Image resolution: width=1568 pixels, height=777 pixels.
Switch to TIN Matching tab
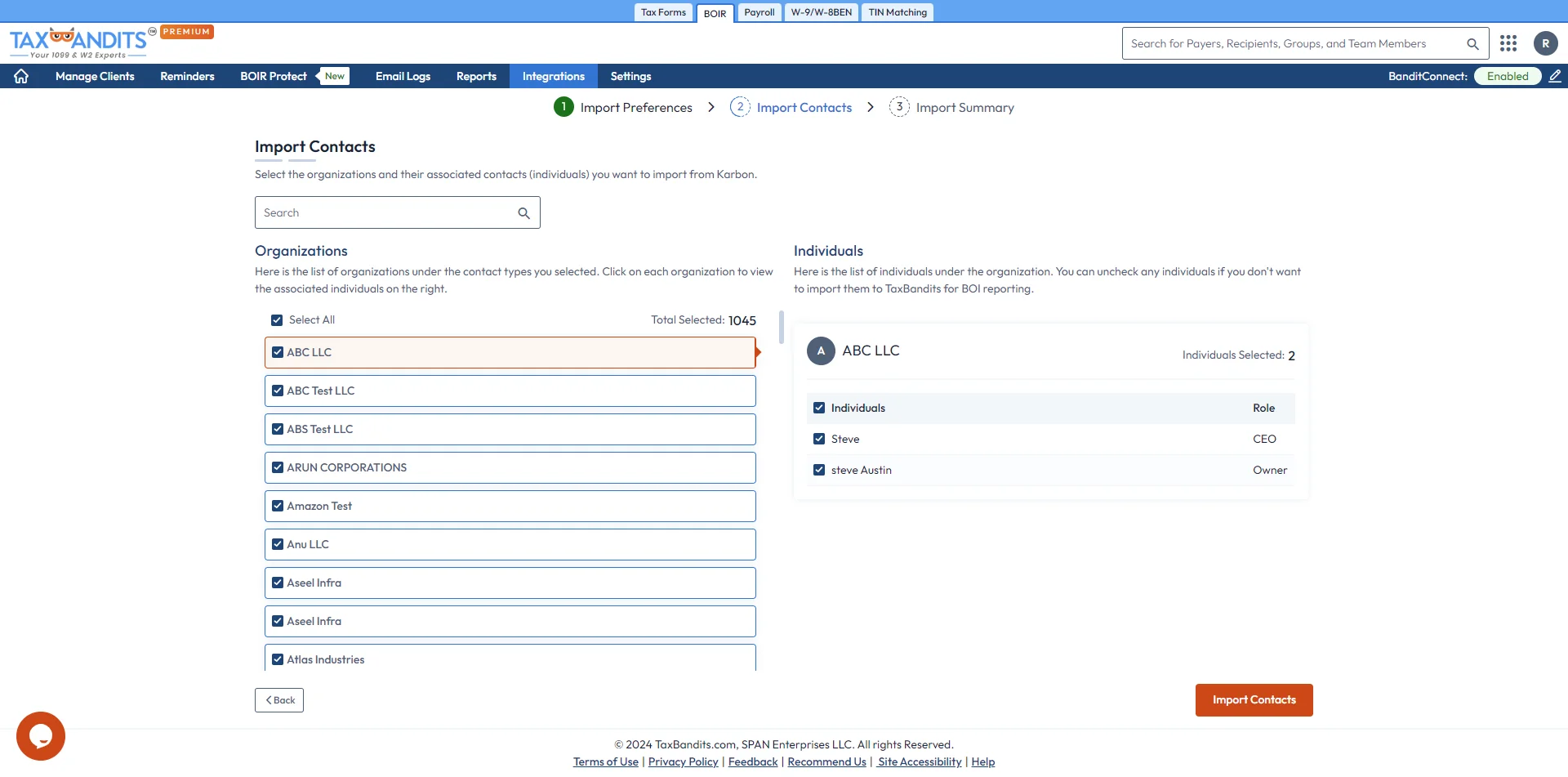point(898,12)
